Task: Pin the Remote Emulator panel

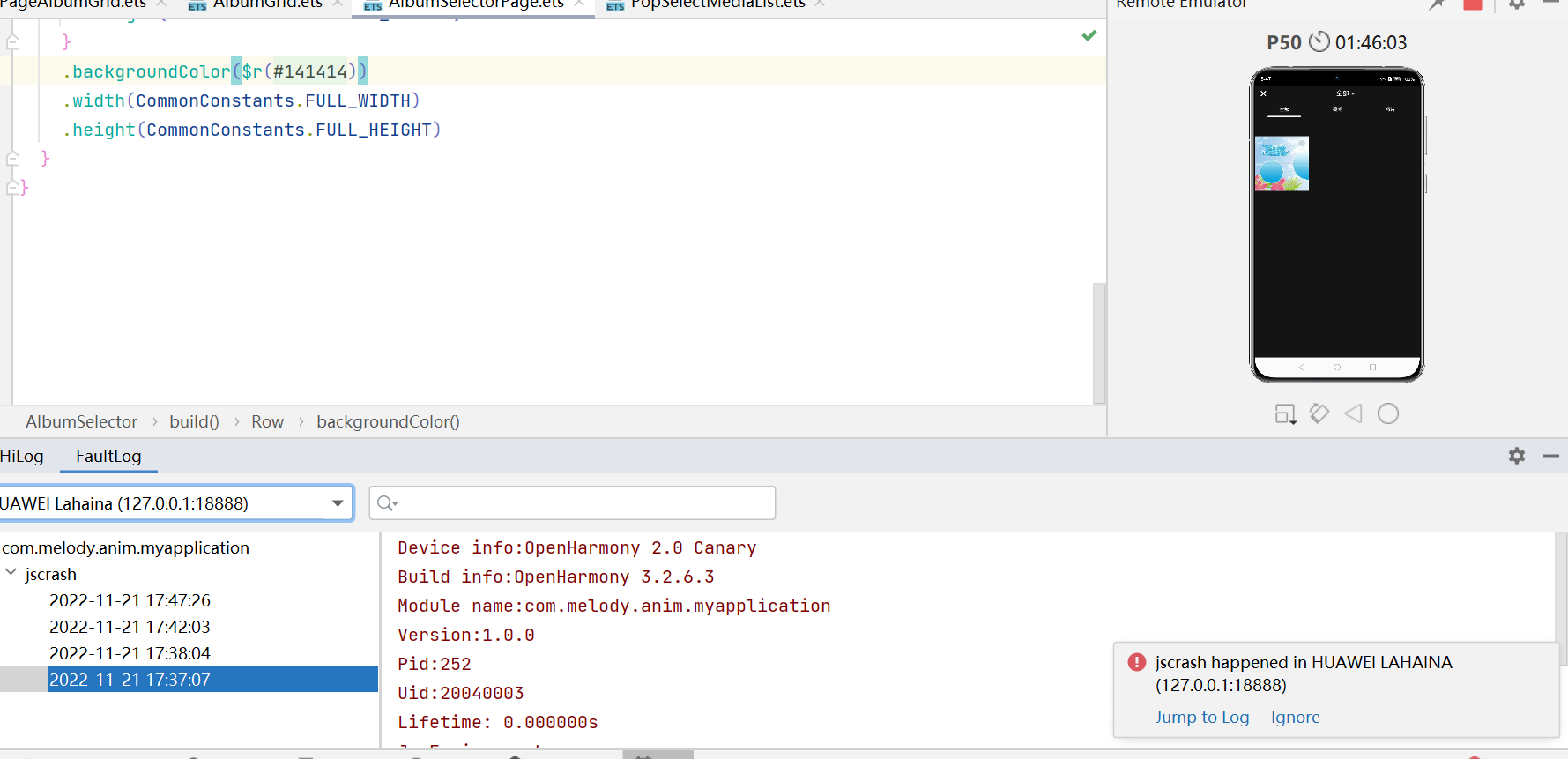Action: [1437, 4]
